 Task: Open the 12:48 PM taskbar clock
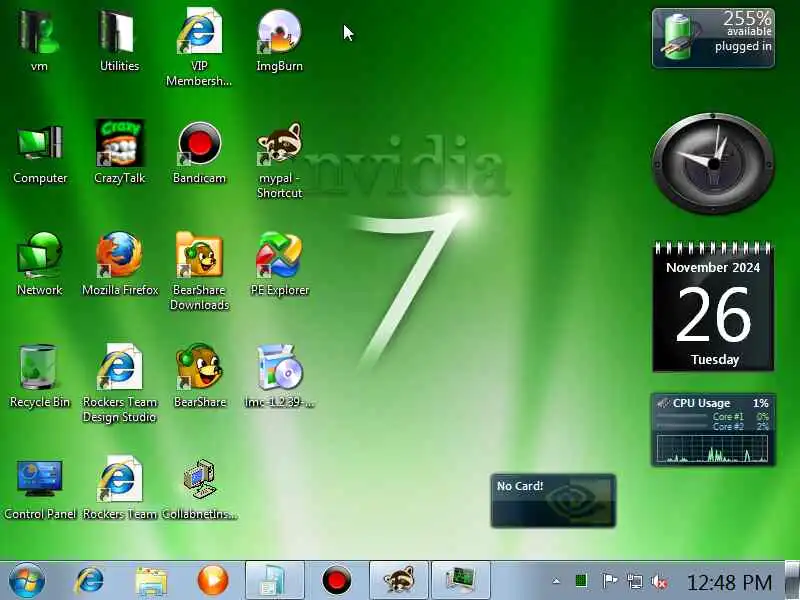click(730, 582)
